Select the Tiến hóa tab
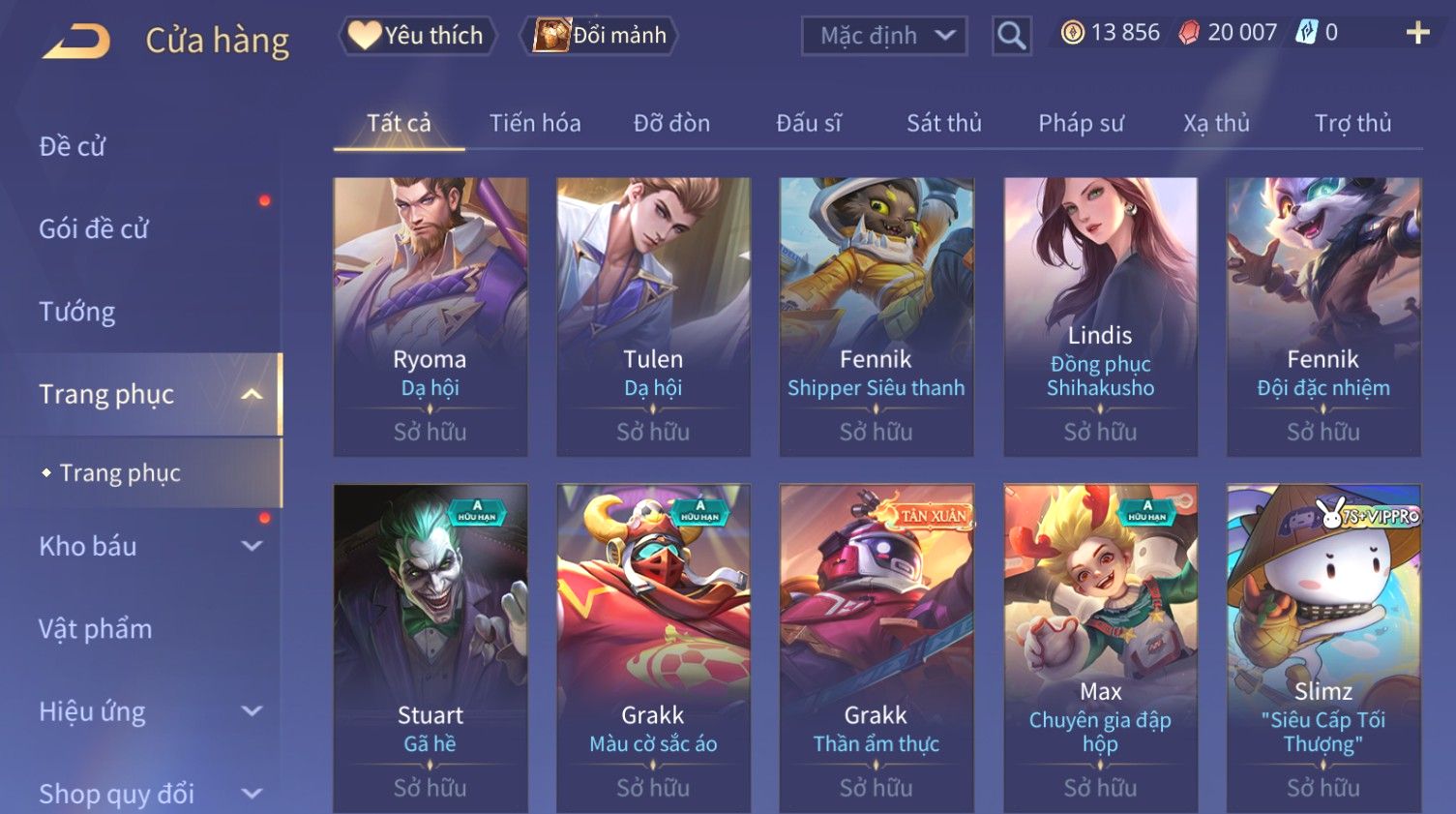The width and height of the screenshot is (1456, 814). 535,123
